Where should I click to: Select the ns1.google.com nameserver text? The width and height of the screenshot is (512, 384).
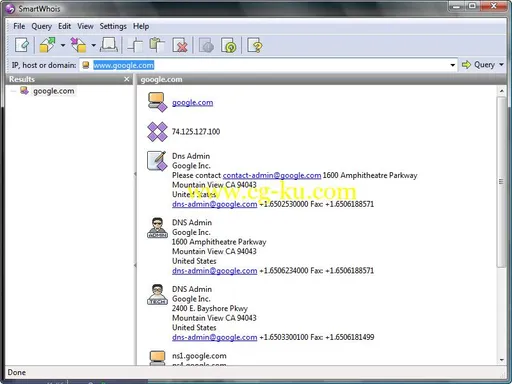click(x=199, y=356)
